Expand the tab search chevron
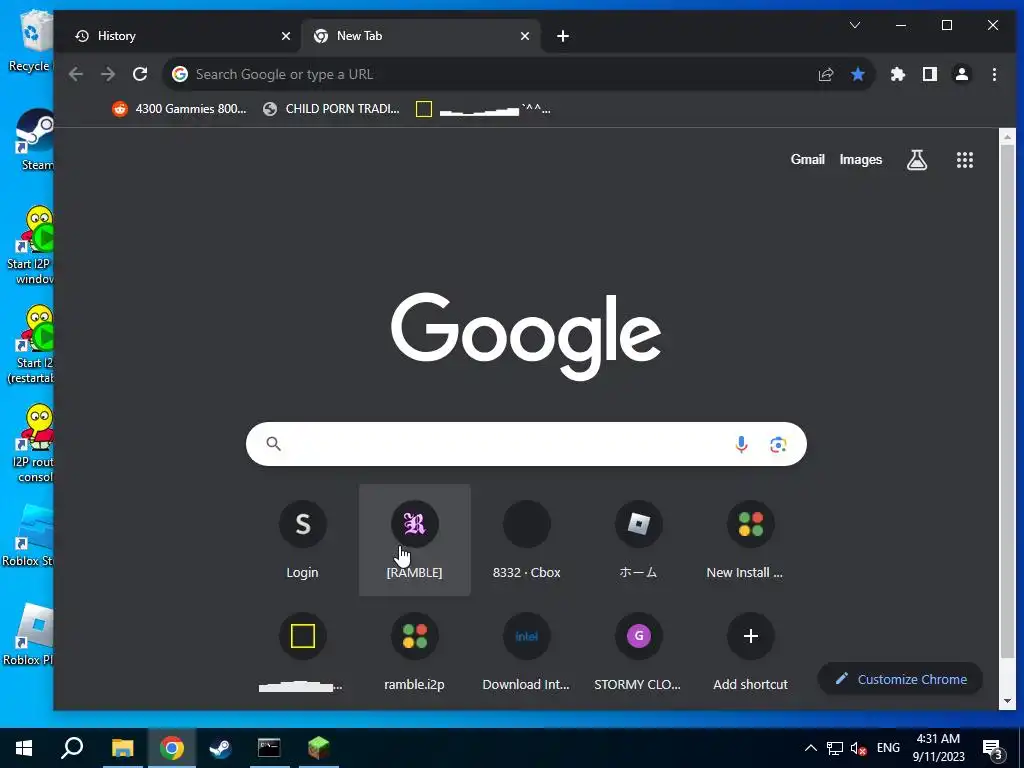The image size is (1024, 768). [855, 25]
